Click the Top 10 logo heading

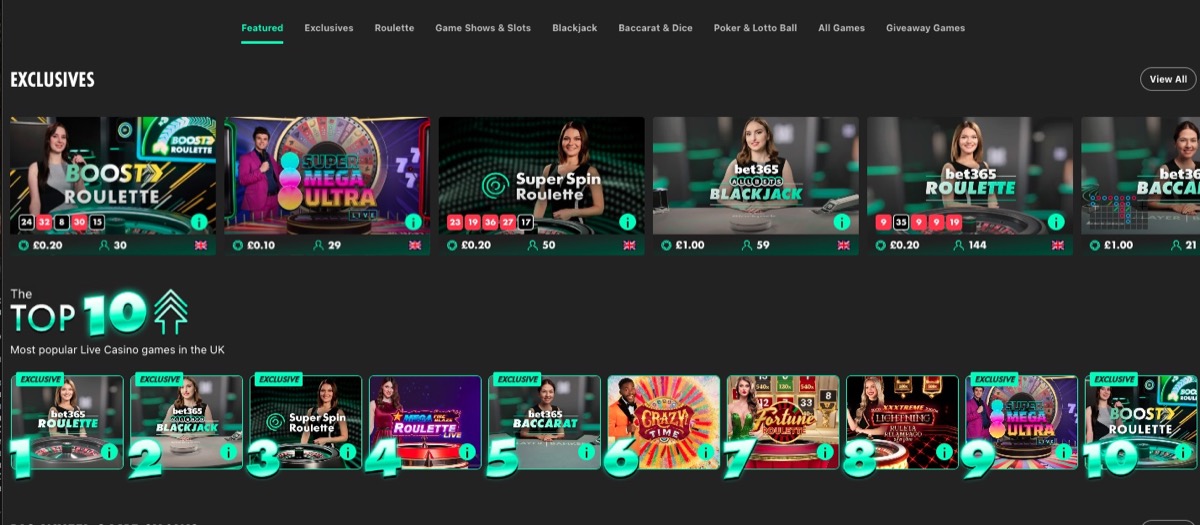point(98,313)
